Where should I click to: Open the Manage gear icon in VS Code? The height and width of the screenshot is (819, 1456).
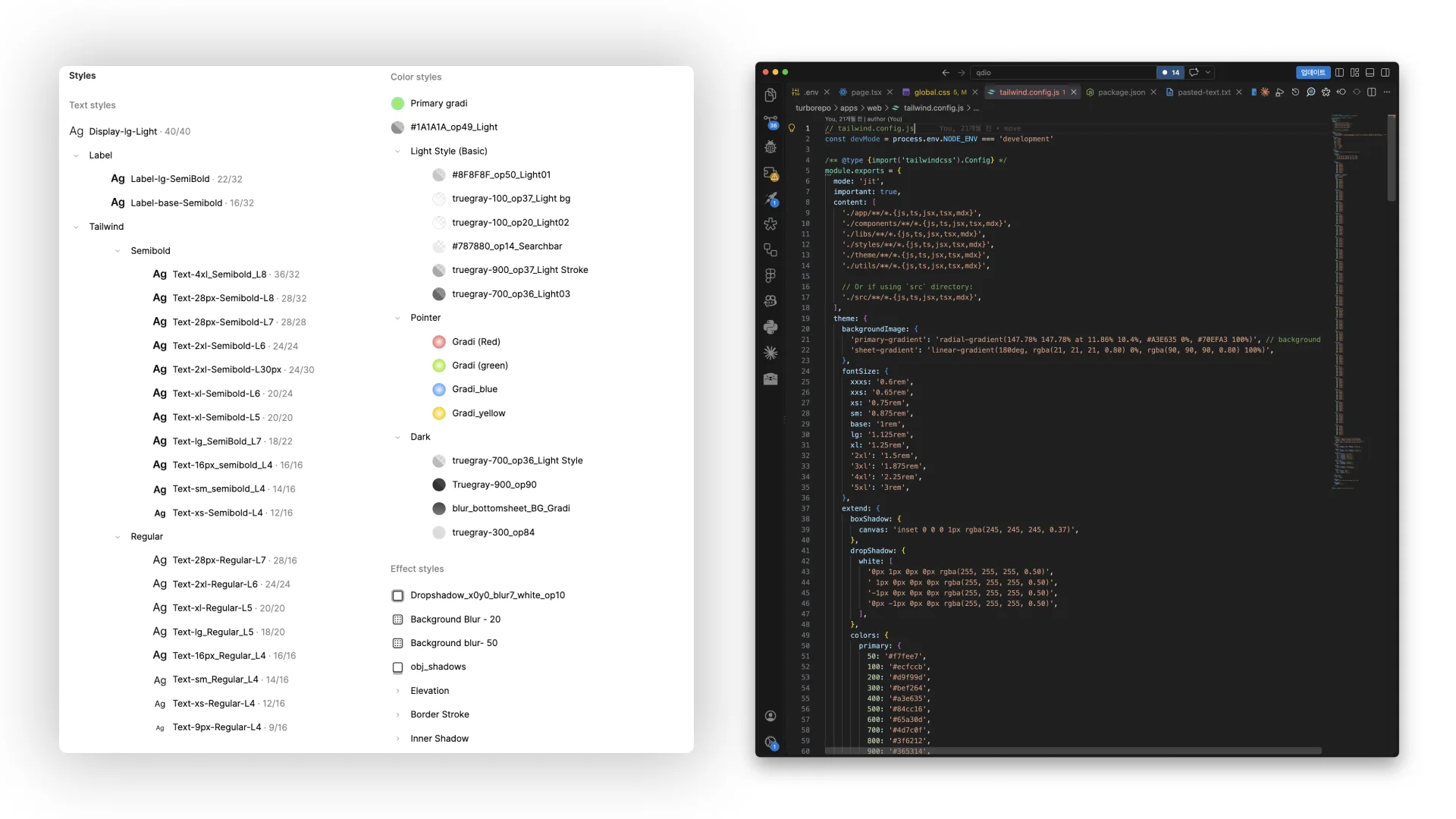(x=771, y=743)
